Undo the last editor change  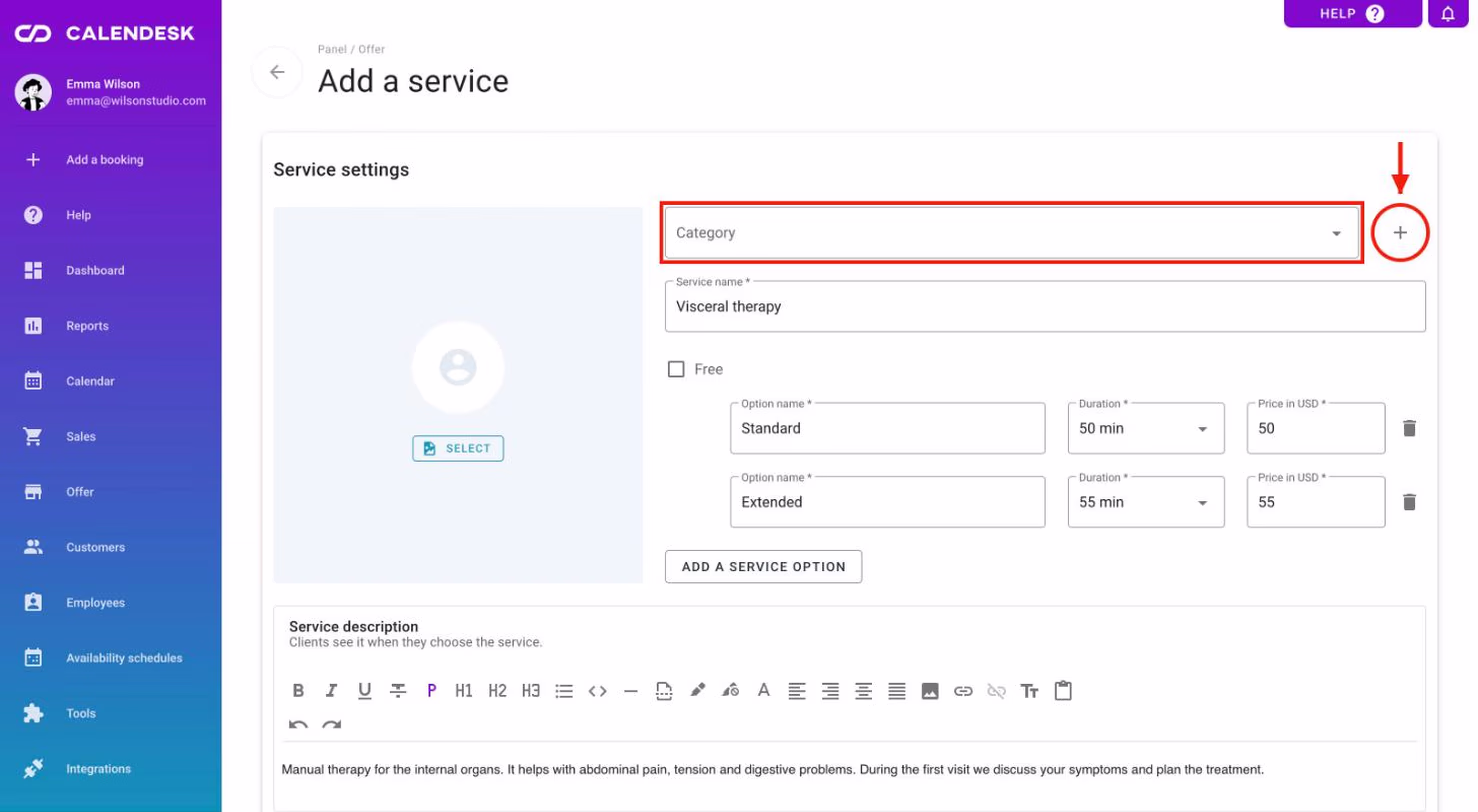(x=298, y=724)
